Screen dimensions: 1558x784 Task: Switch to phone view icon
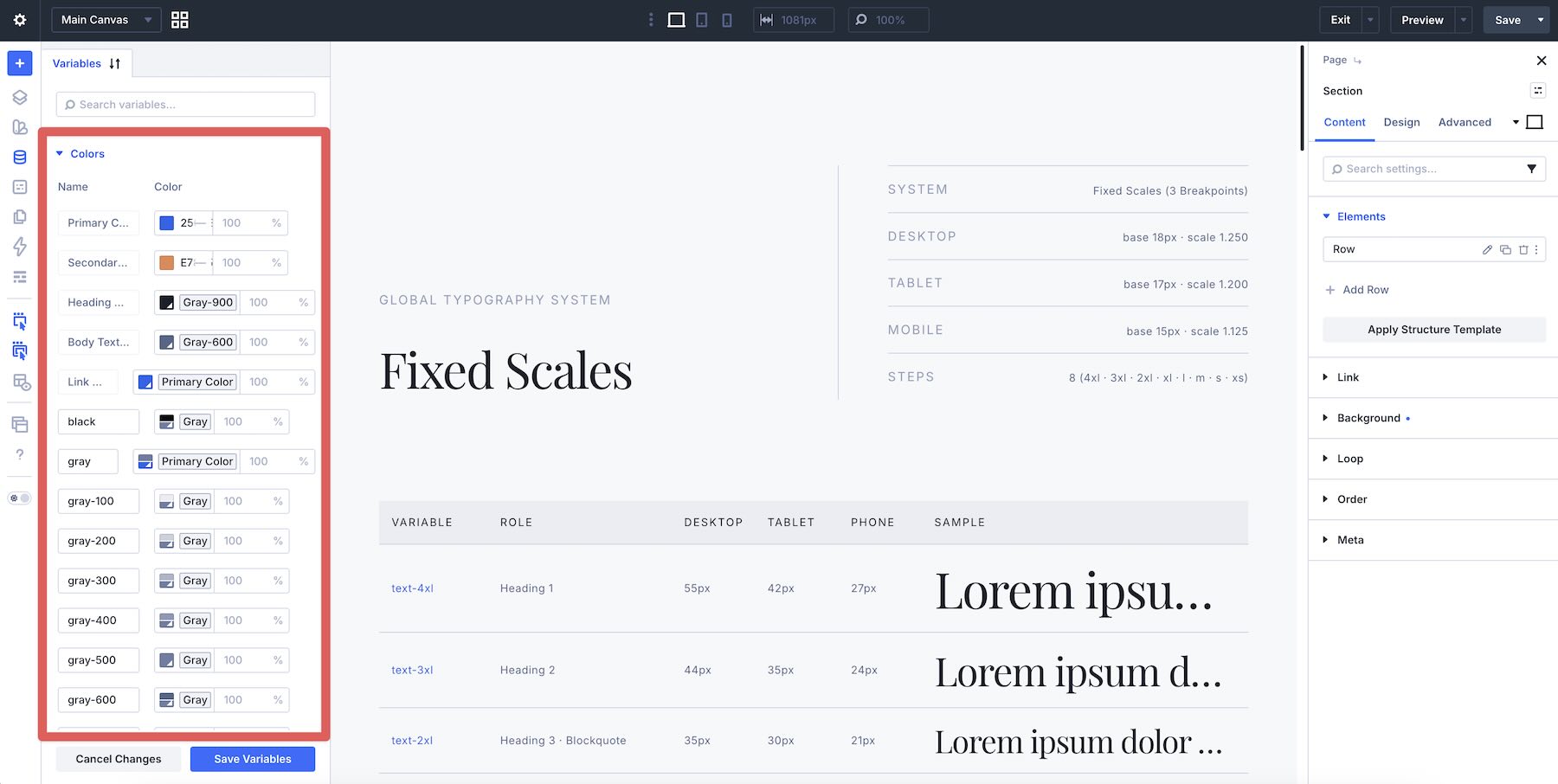[727, 20]
